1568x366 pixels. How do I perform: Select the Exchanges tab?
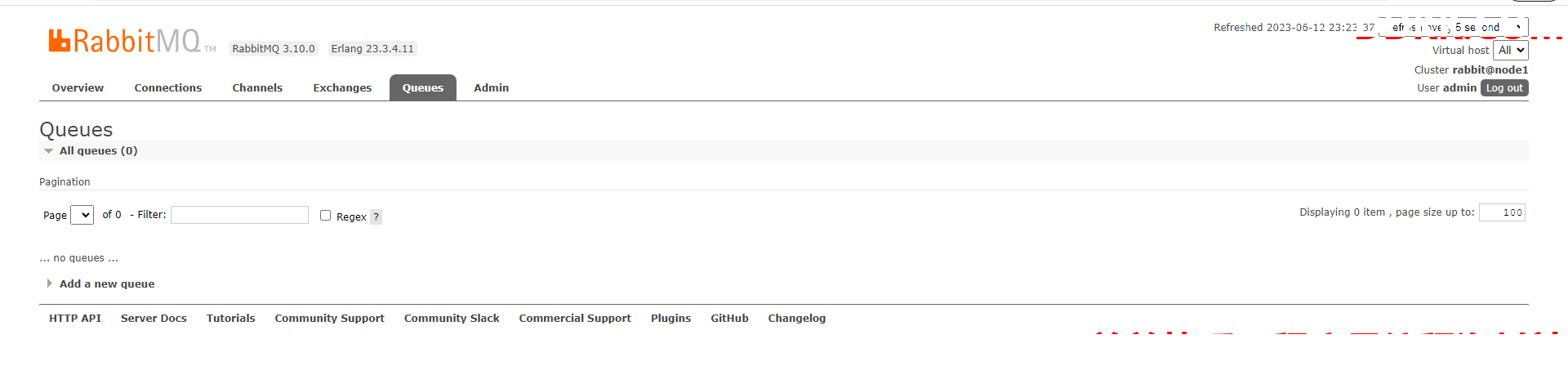[x=342, y=88]
